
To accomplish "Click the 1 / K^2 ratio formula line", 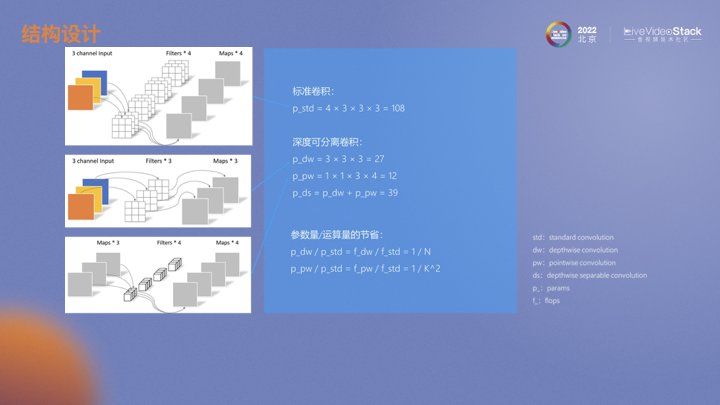I will pos(366,269).
